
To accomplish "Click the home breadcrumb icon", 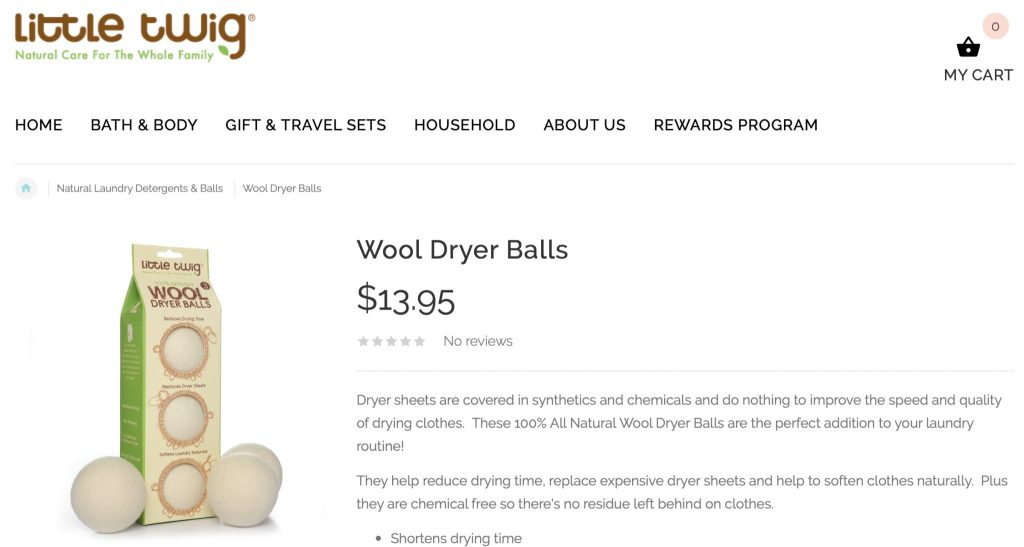I will coord(26,189).
